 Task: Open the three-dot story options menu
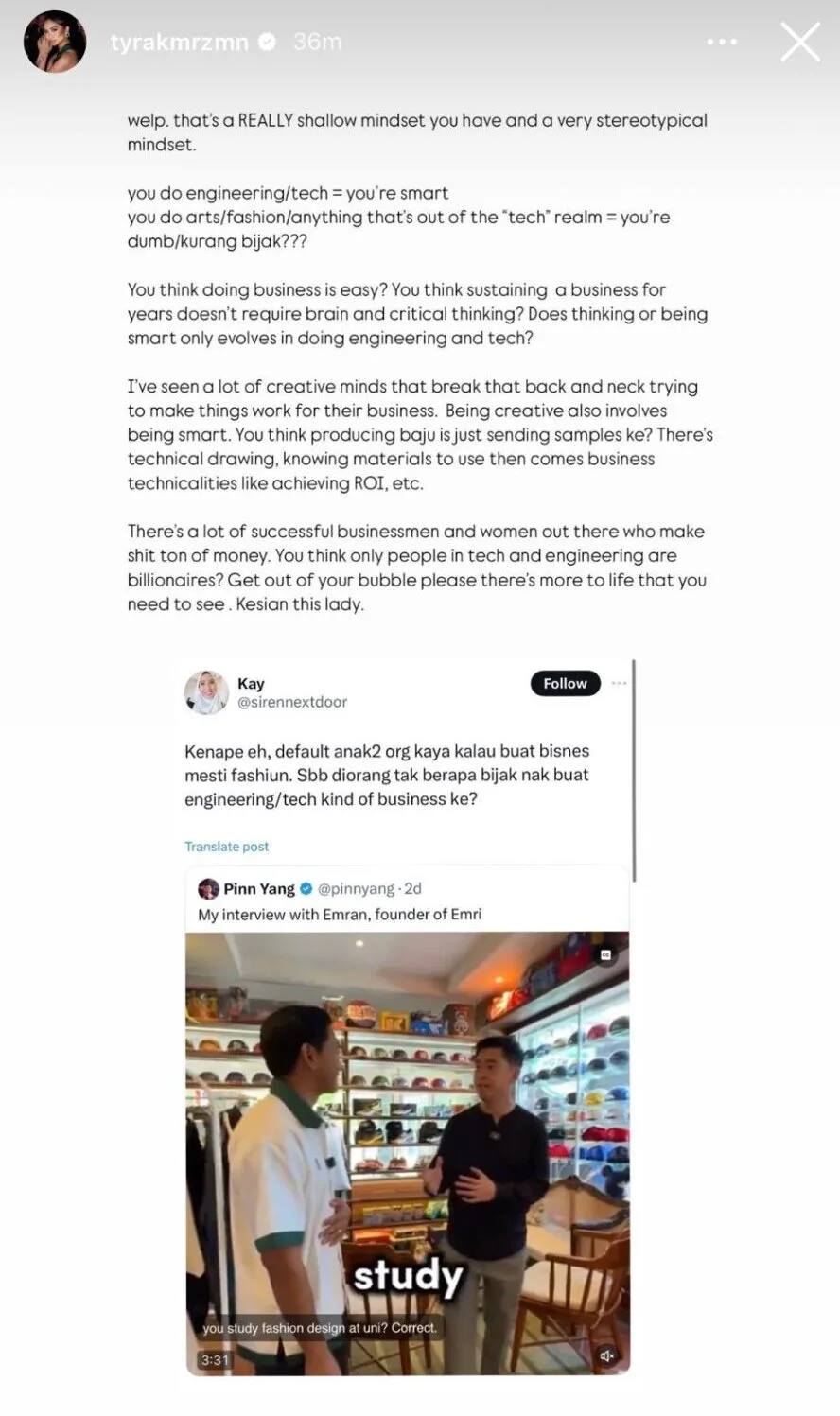point(722,42)
